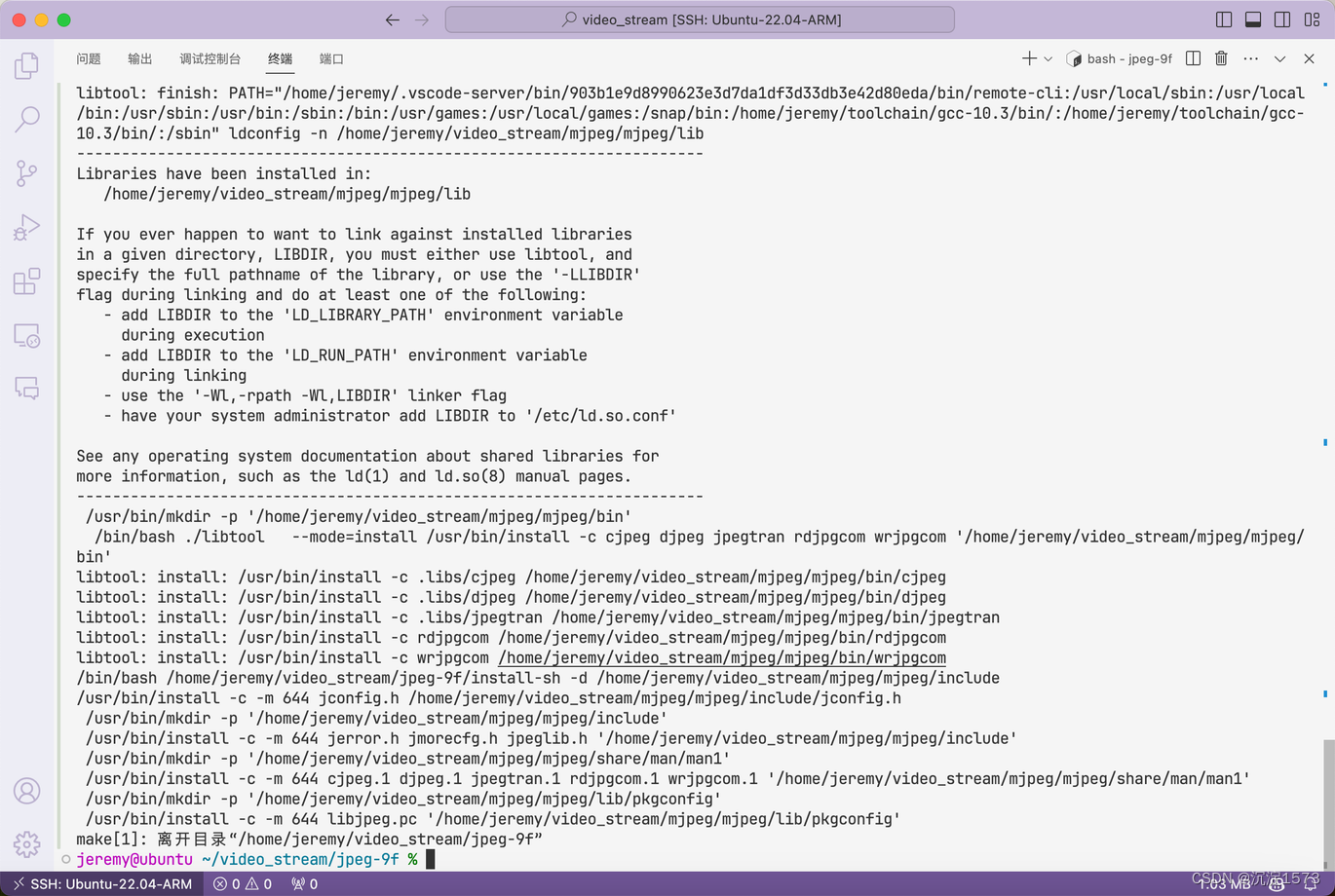Split the terminal

click(1193, 58)
